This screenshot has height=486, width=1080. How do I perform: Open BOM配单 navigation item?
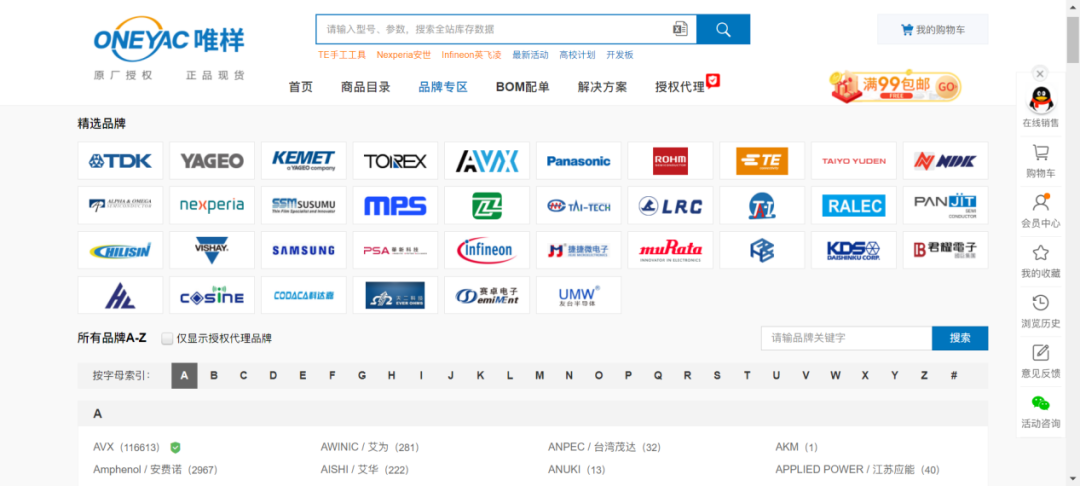523,87
